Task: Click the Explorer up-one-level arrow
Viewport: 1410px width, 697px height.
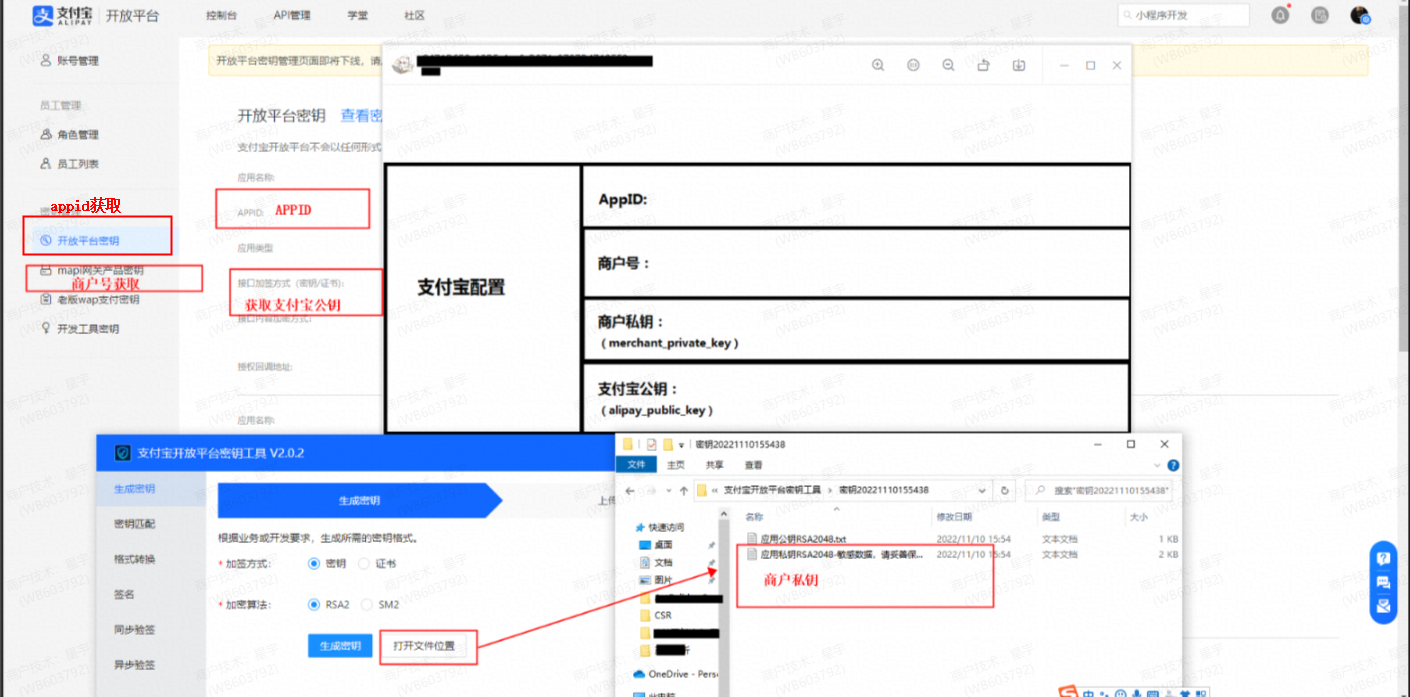Action: tap(683, 490)
